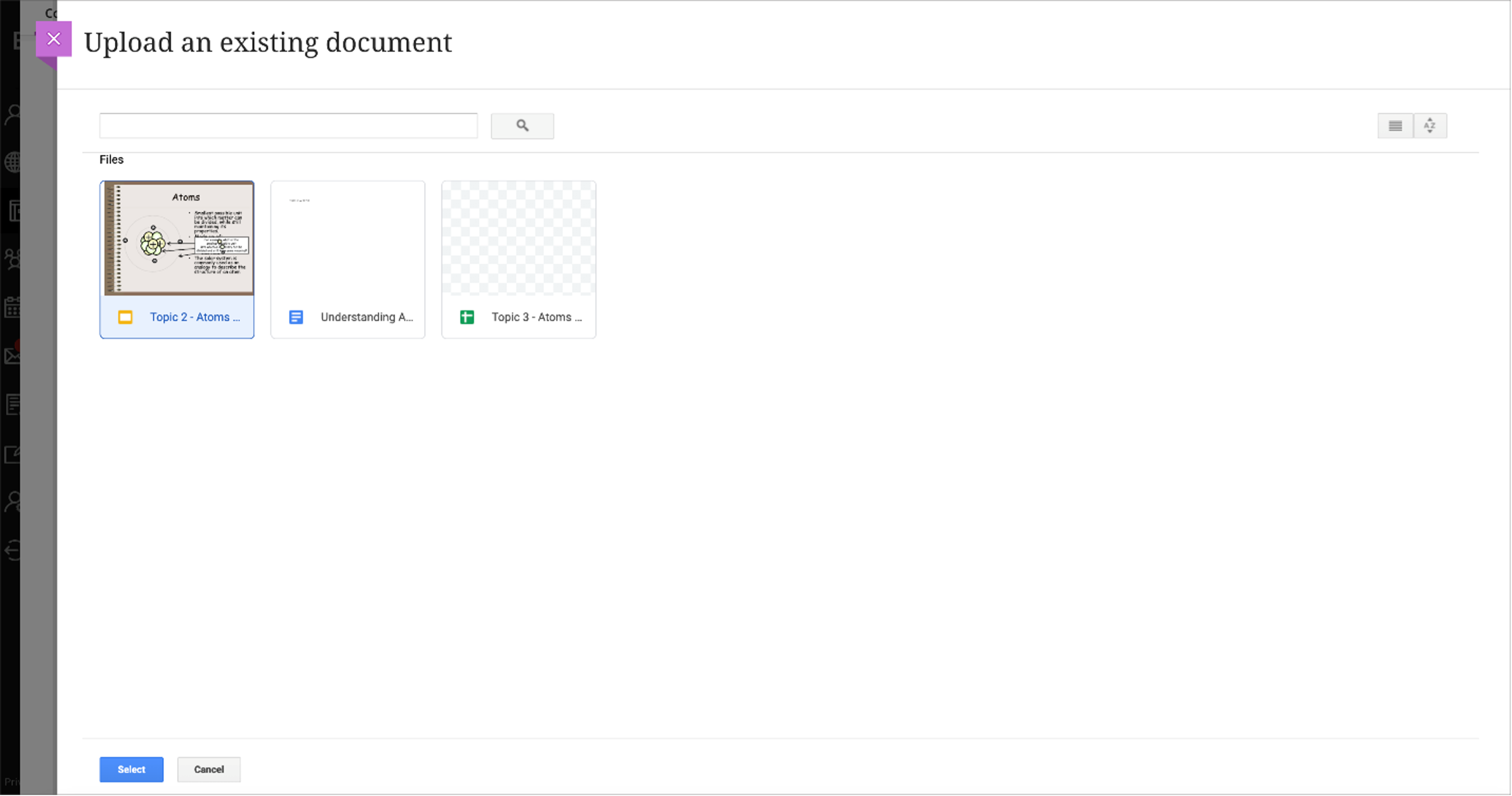Click the Cancel button to dismiss
The width and height of the screenshot is (1512, 796).
point(208,769)
